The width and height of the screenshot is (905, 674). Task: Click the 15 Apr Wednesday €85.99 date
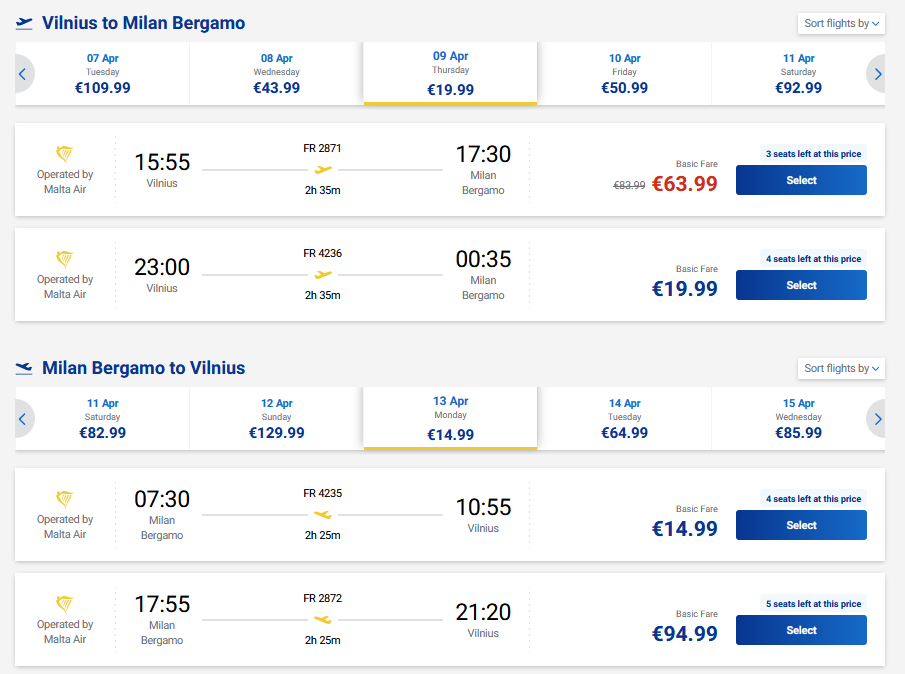798,419
